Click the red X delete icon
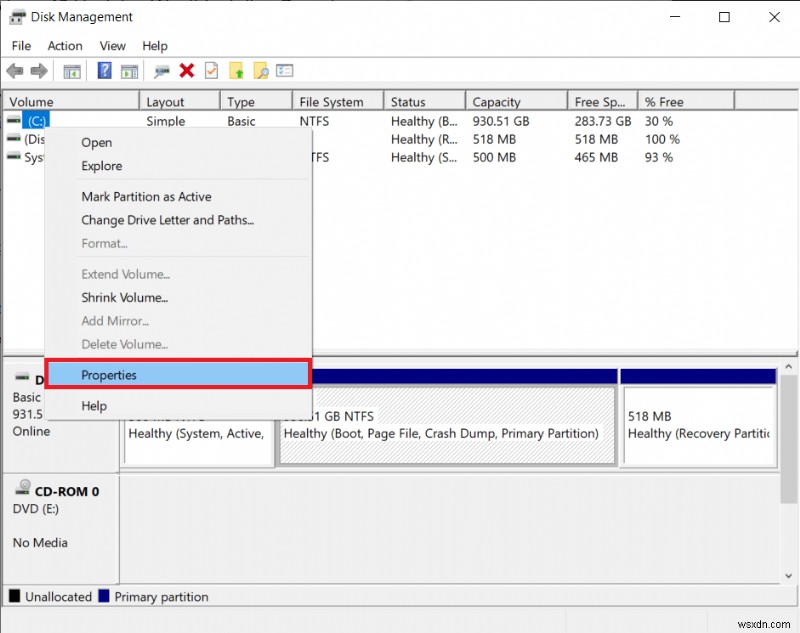 point(184,70)
